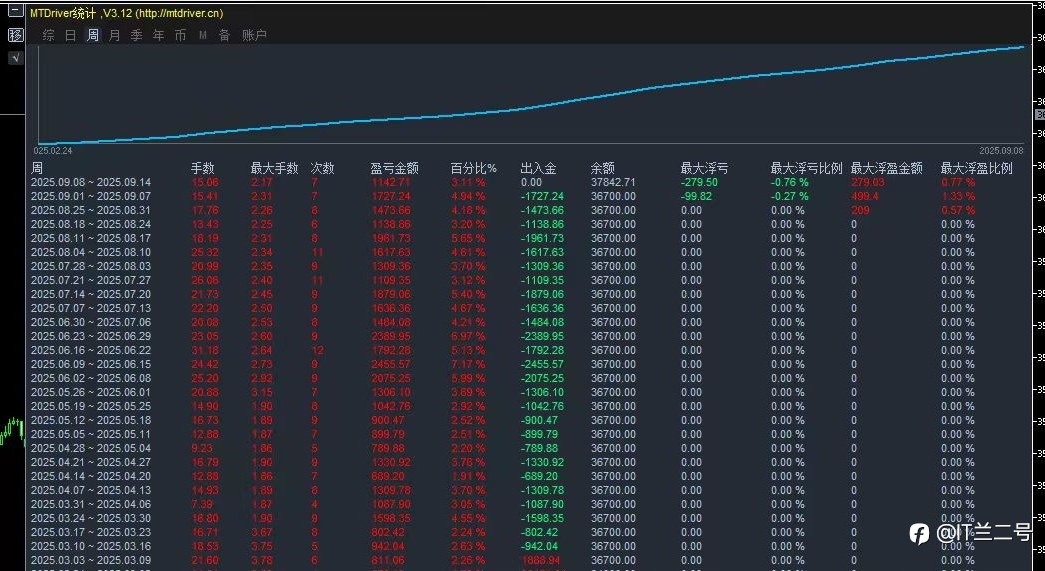Click the 最大浮亏比例 column header
This screenshot has width=1045, height=571.
(807, 169)
